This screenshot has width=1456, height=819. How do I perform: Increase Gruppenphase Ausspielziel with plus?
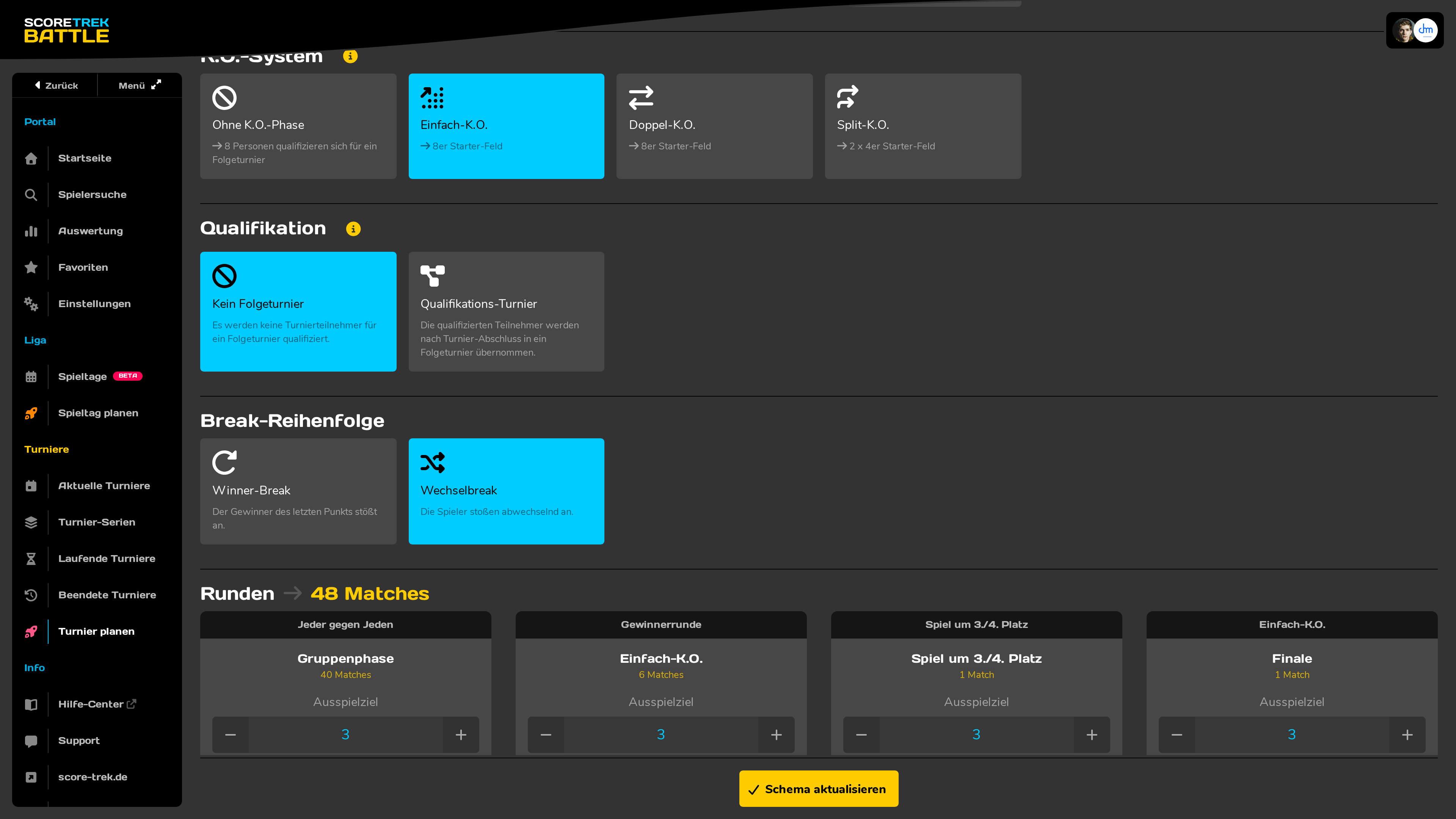pyautogui.click(x=461, y=735)
